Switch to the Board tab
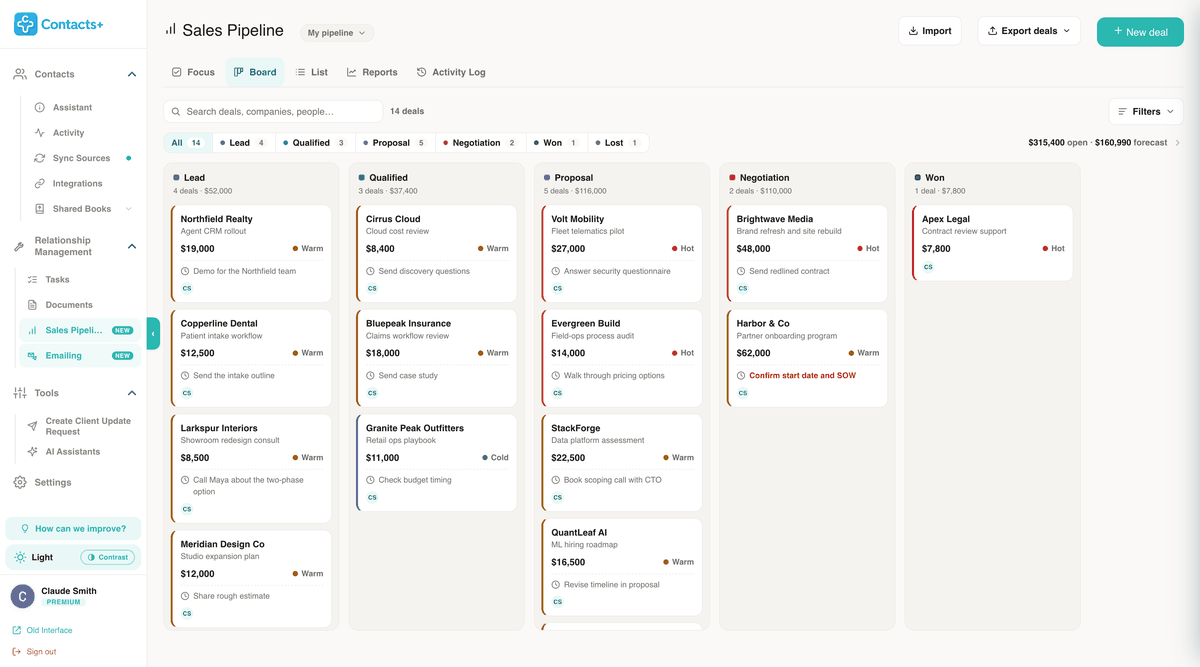Viewport: 1200px width, 667px height. coord(255,72)
